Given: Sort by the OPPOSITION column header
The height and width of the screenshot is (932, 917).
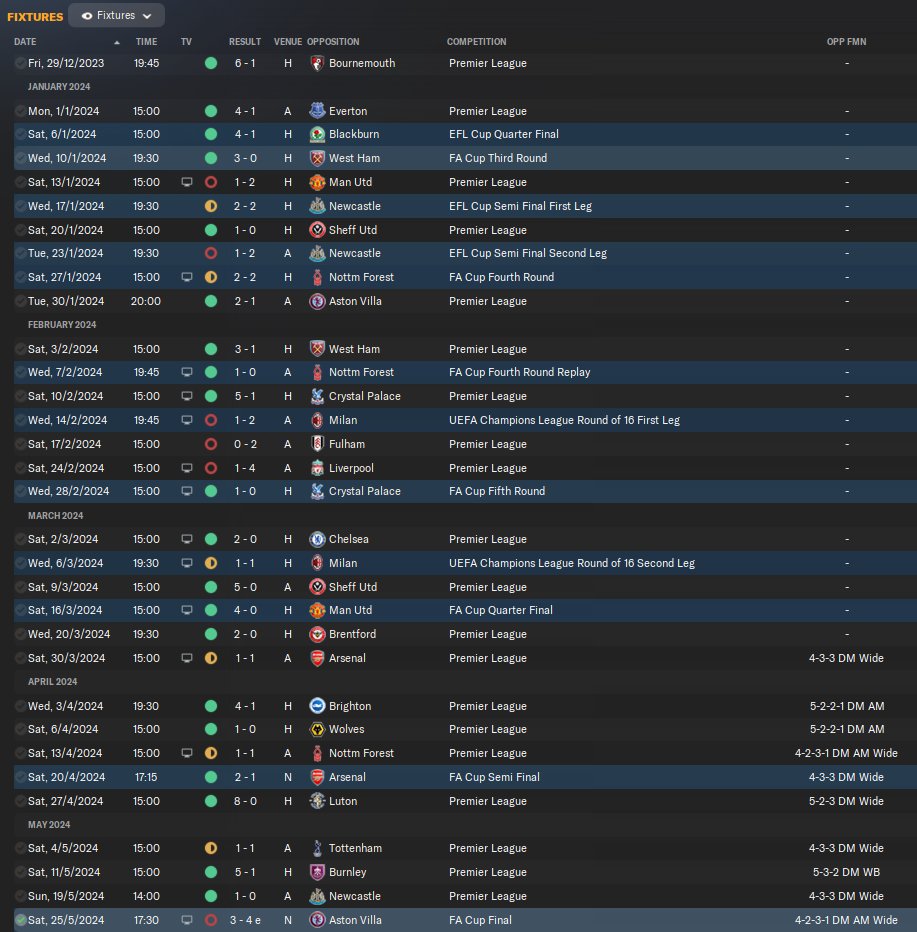Looking at the screenshot, I should 333,42.
